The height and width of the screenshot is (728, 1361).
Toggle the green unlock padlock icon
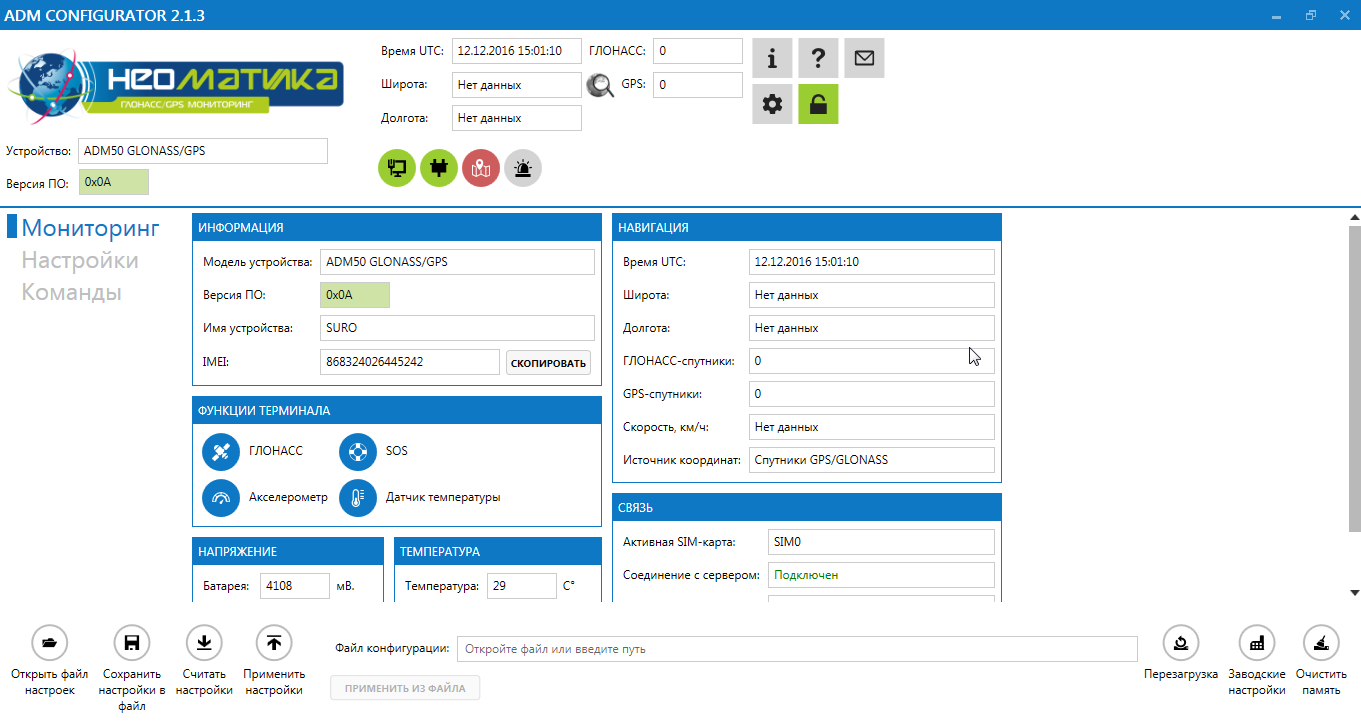coord(818,104)
